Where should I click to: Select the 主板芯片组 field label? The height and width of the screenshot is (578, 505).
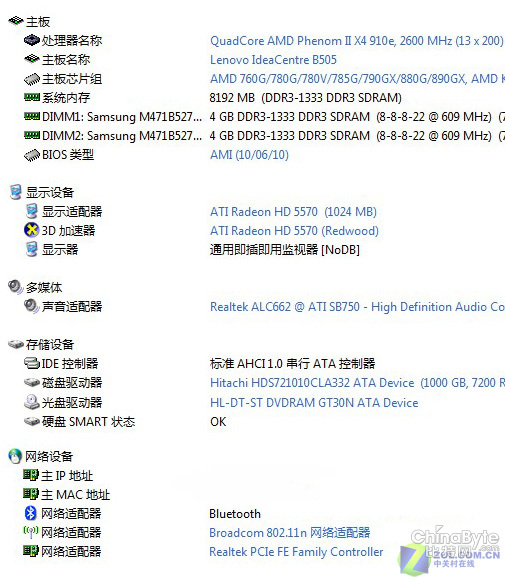coord(72,79)
